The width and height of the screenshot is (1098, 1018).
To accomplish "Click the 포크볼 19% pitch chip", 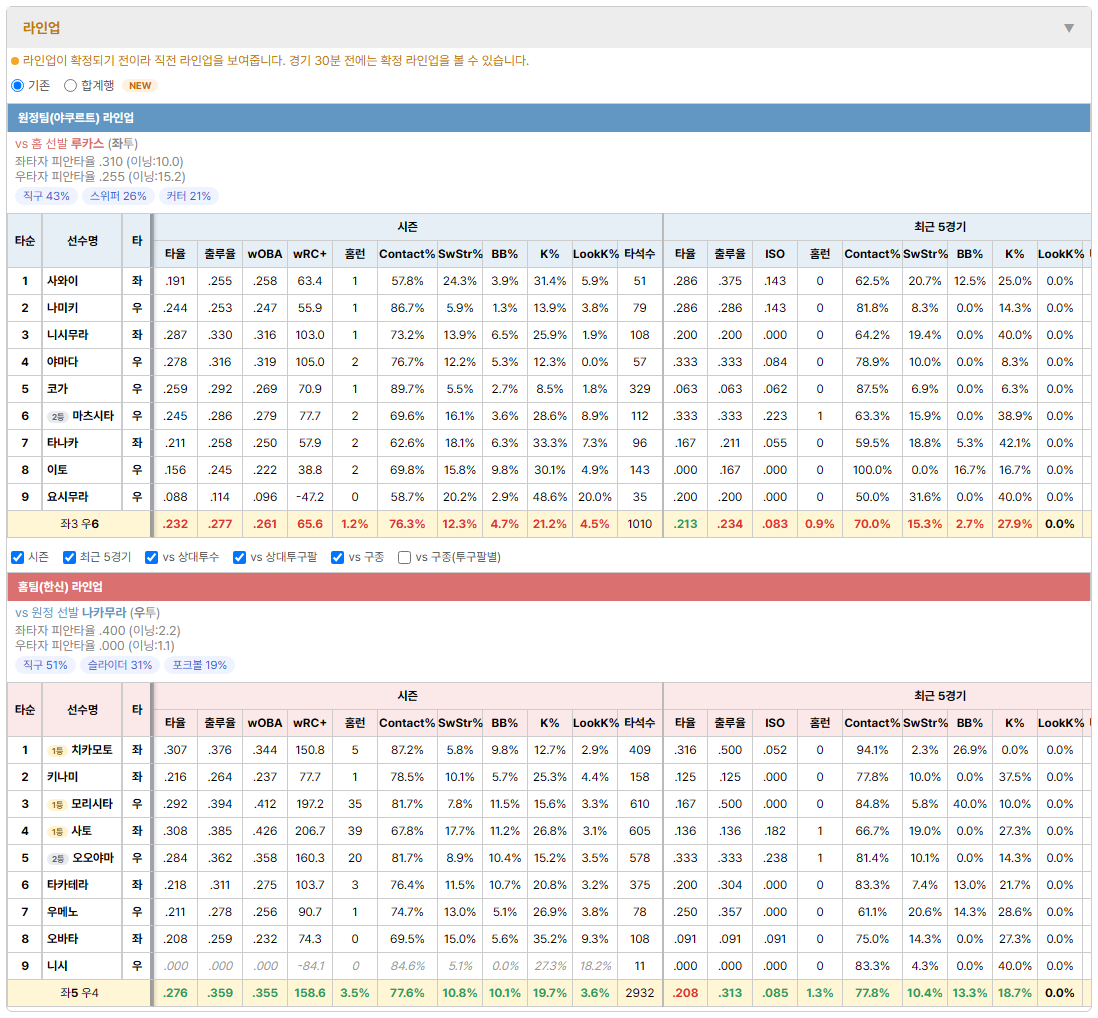I will pyautogui.click(x=200, y=665).
